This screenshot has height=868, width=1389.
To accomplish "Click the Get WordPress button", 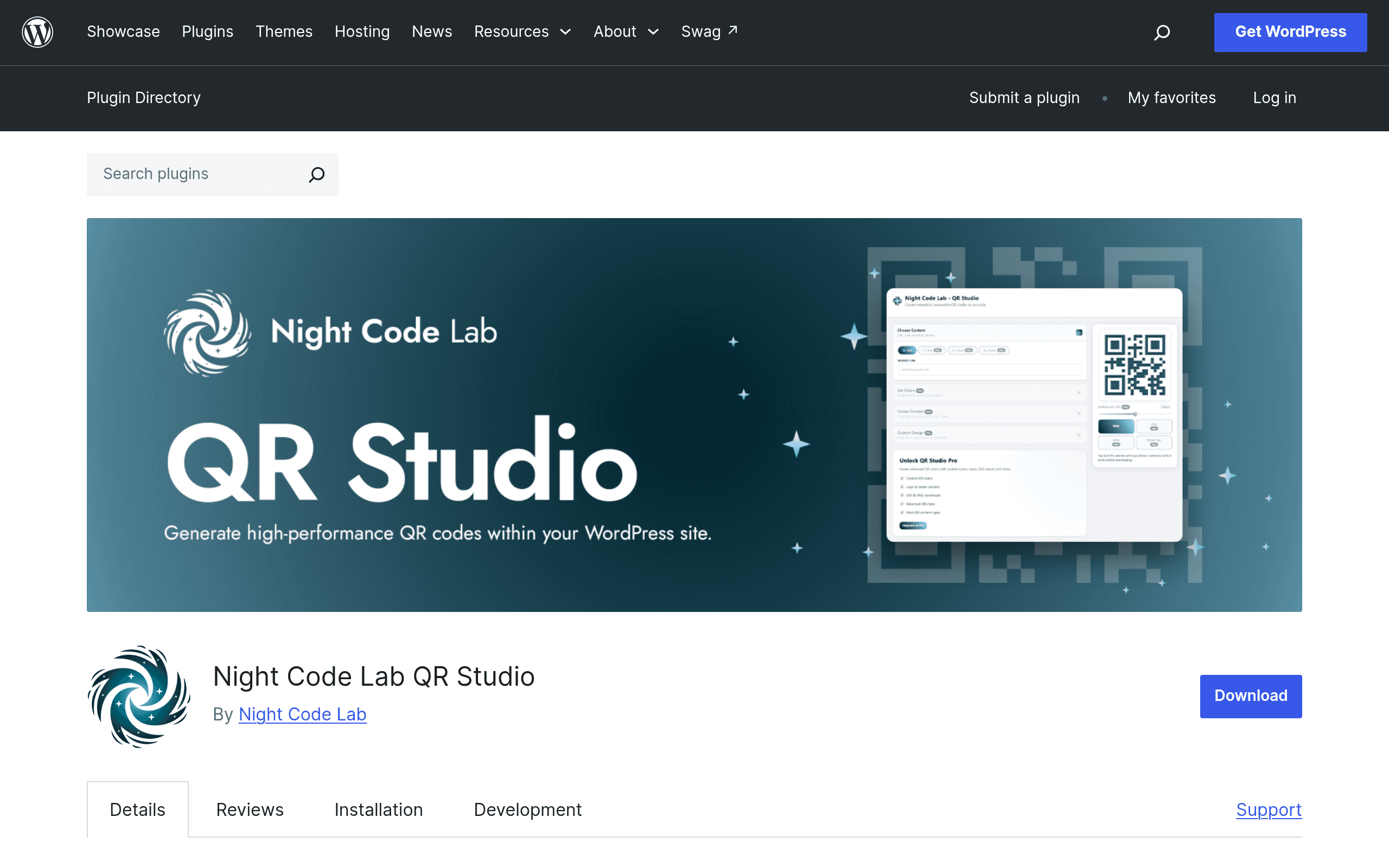I will pos(1290,32).
